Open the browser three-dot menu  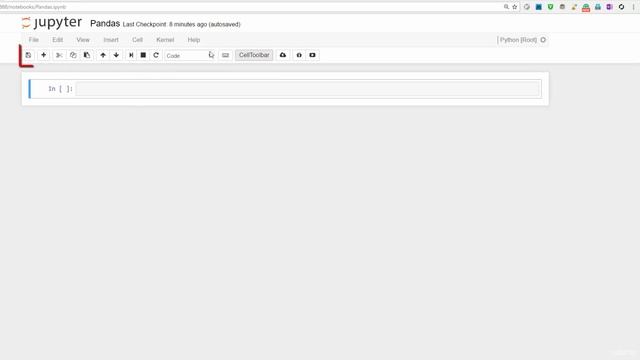(633, 7)
